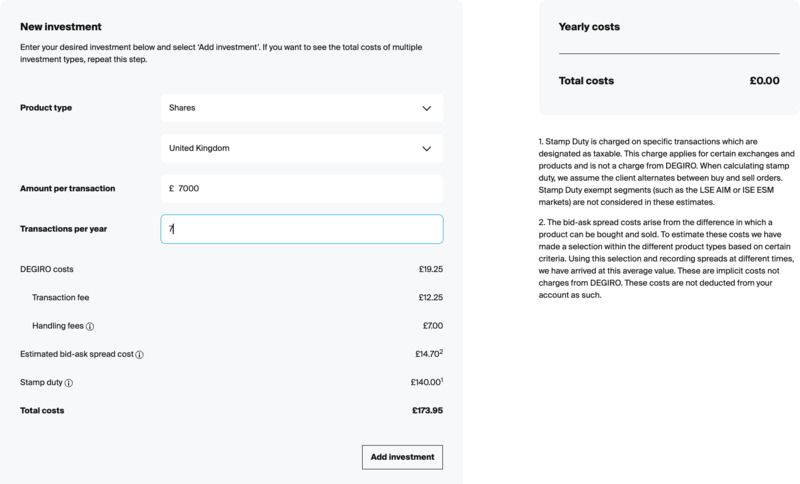Click the Product type label
The image size is (800, 484).
tap(46, 108)
